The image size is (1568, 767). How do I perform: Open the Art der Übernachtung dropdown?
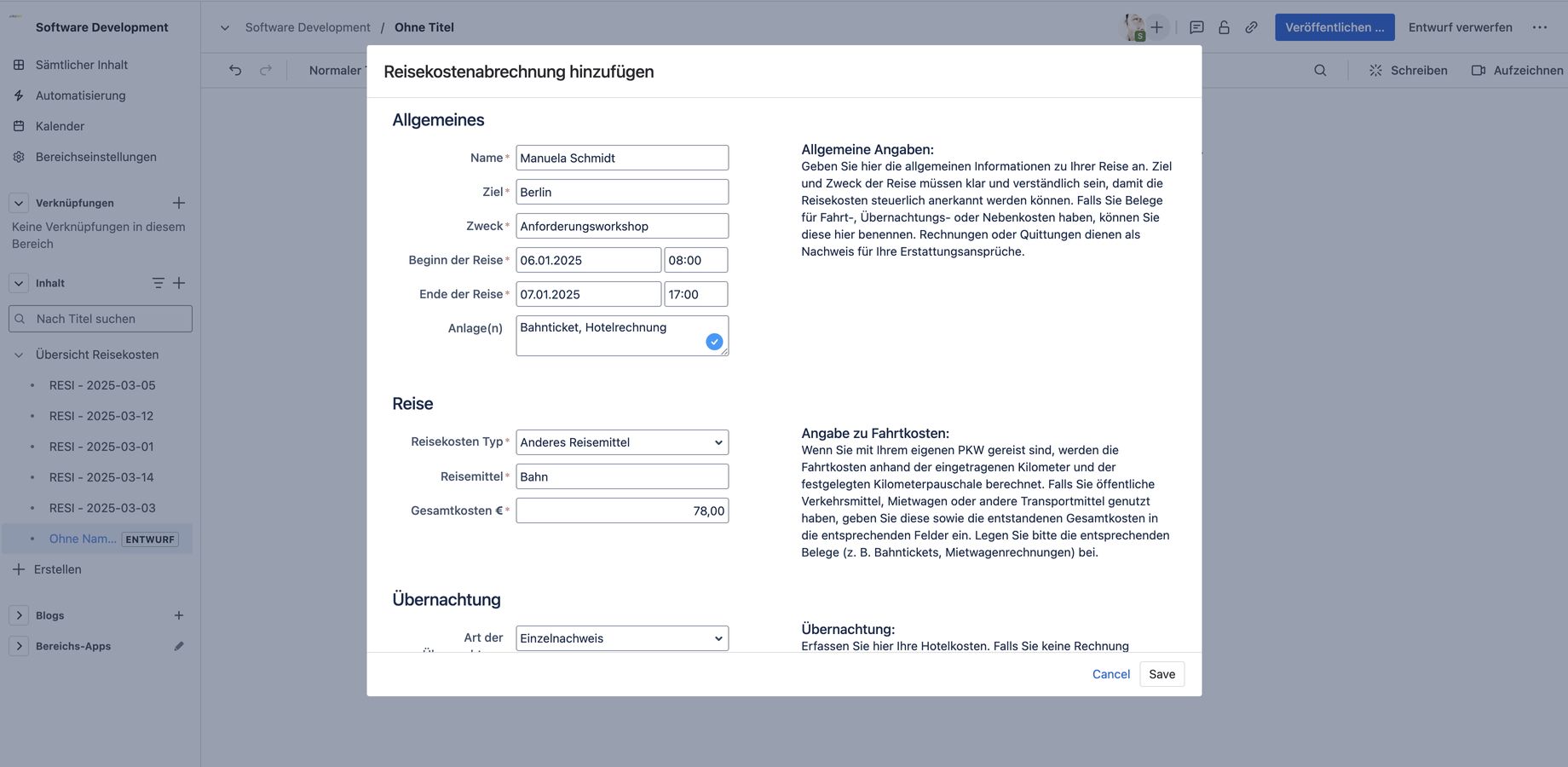[622, 638]
